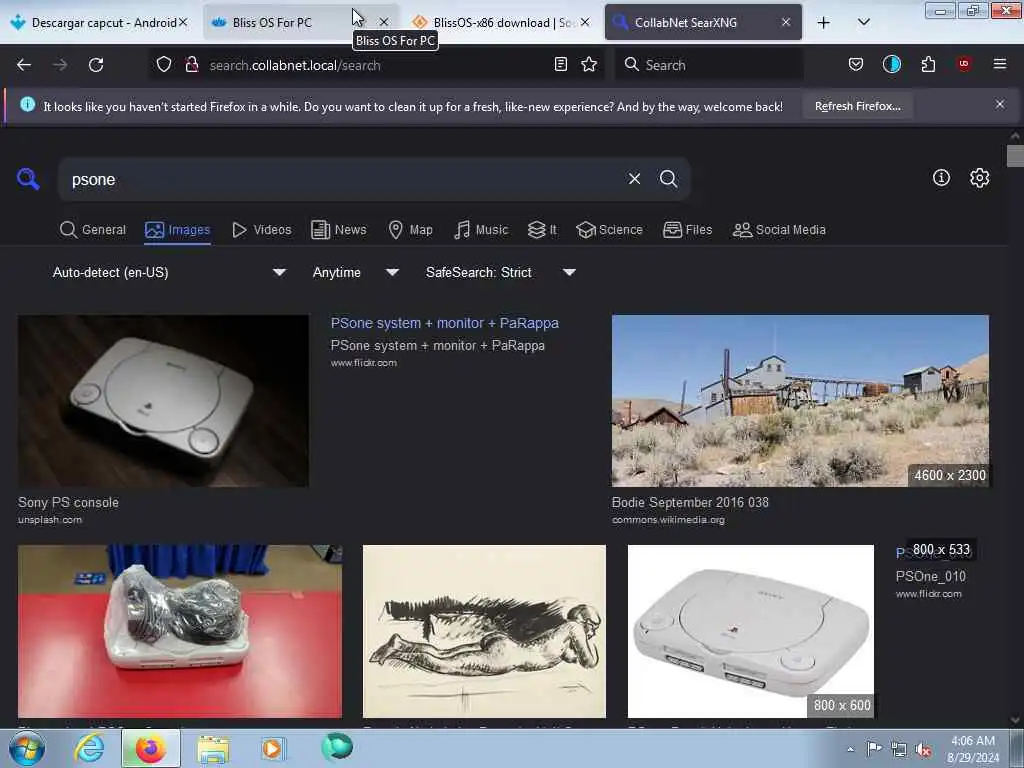Click the commons.wikimedia.org source text

pyautogui.click(x=668, y=520)
